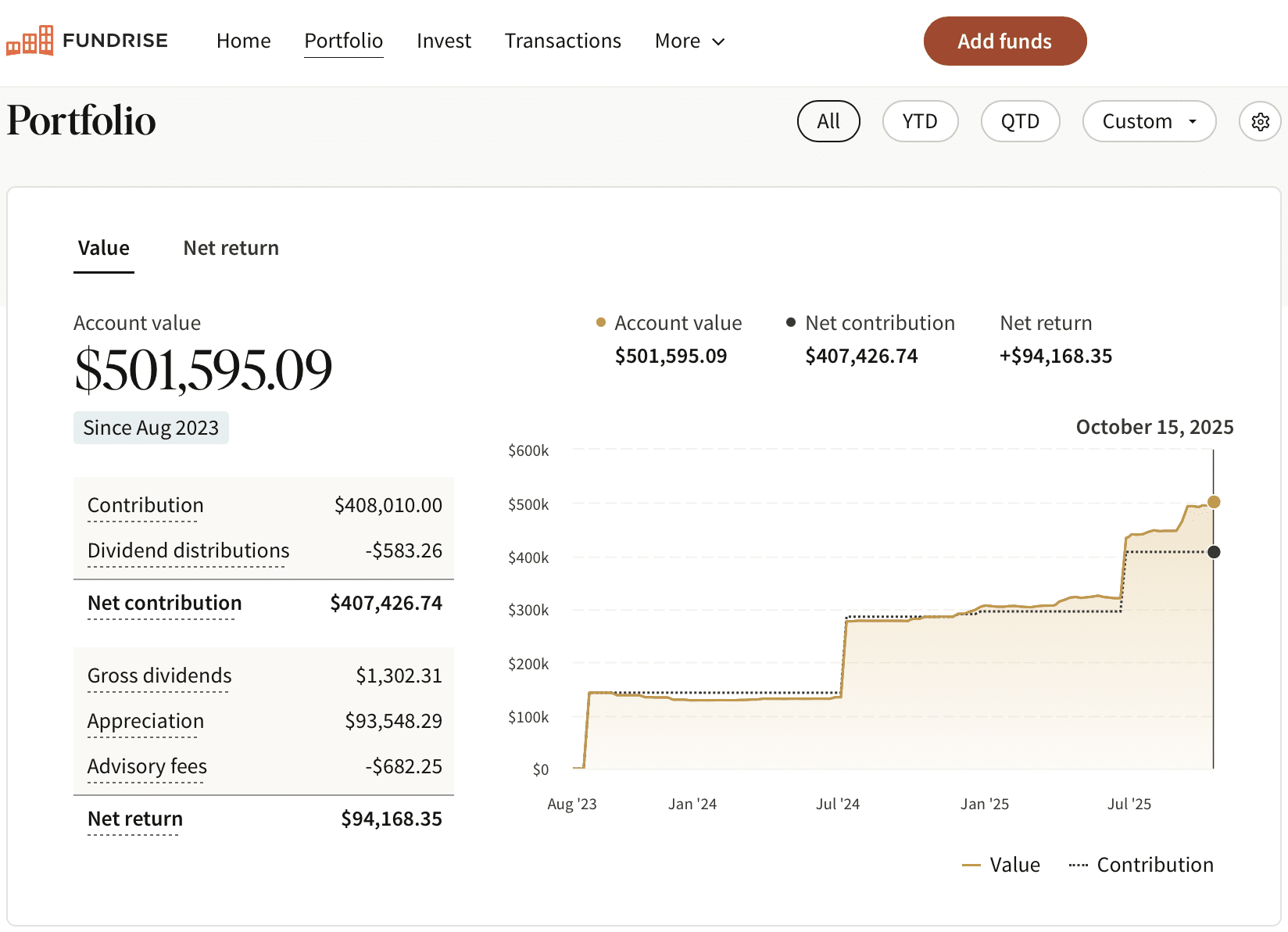Go to the Transactions page
Screen dimensions: 1288x932
[x=563, y=41]
